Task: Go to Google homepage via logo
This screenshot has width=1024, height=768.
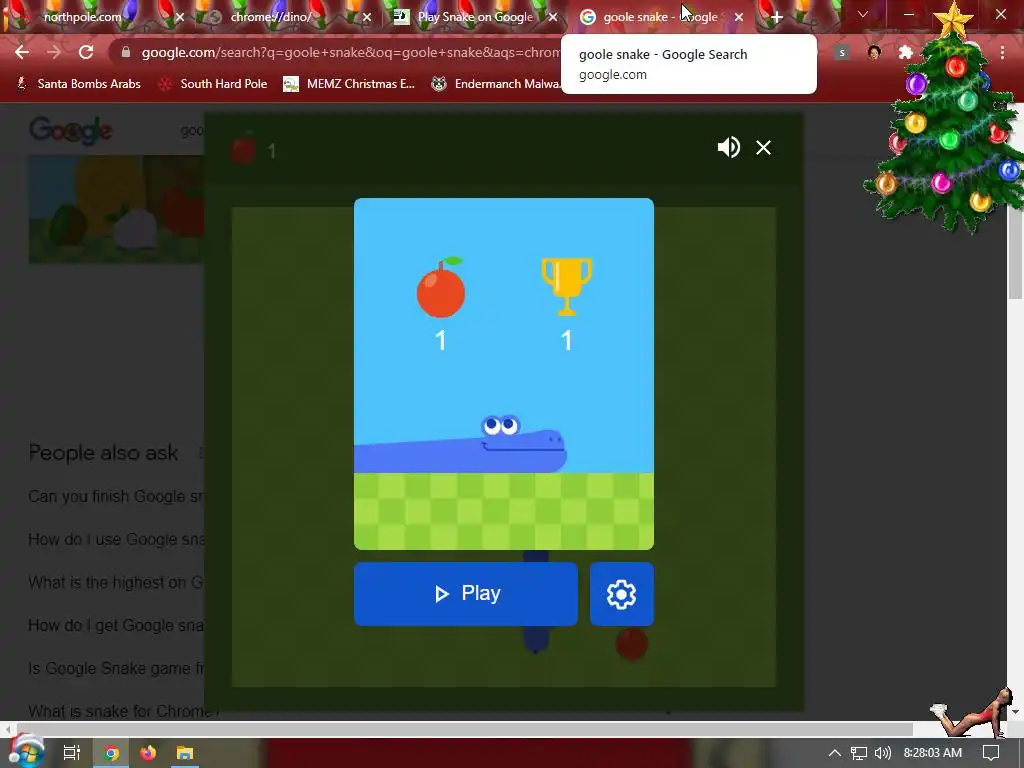Action: click(71, 131)
